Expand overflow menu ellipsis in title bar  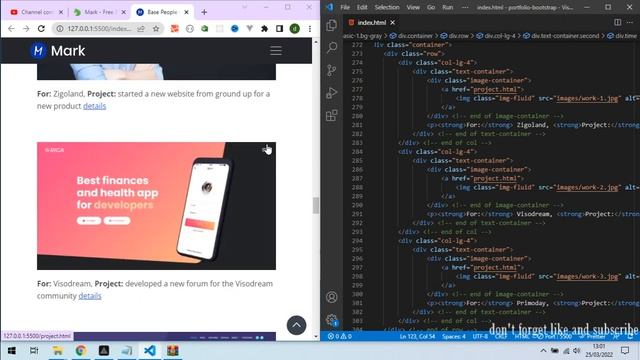(x=465, y=7)
